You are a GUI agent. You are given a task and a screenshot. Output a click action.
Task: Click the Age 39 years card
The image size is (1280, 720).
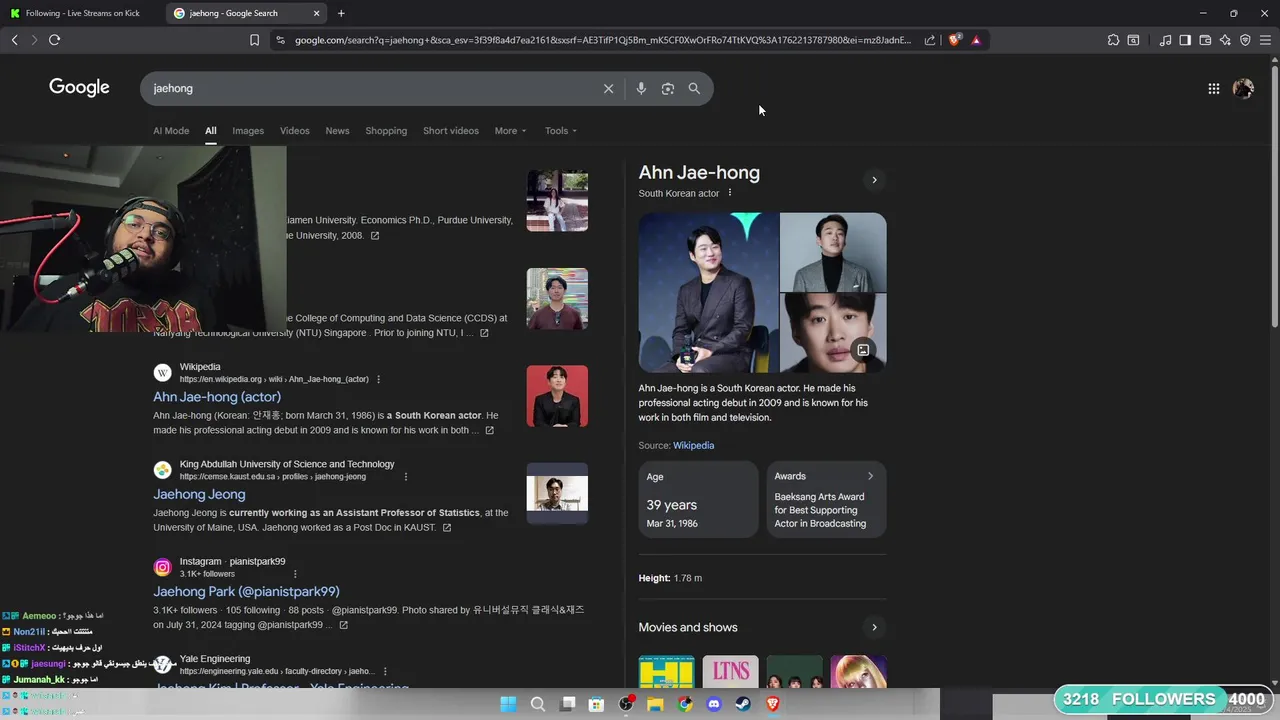pos(698,499)
